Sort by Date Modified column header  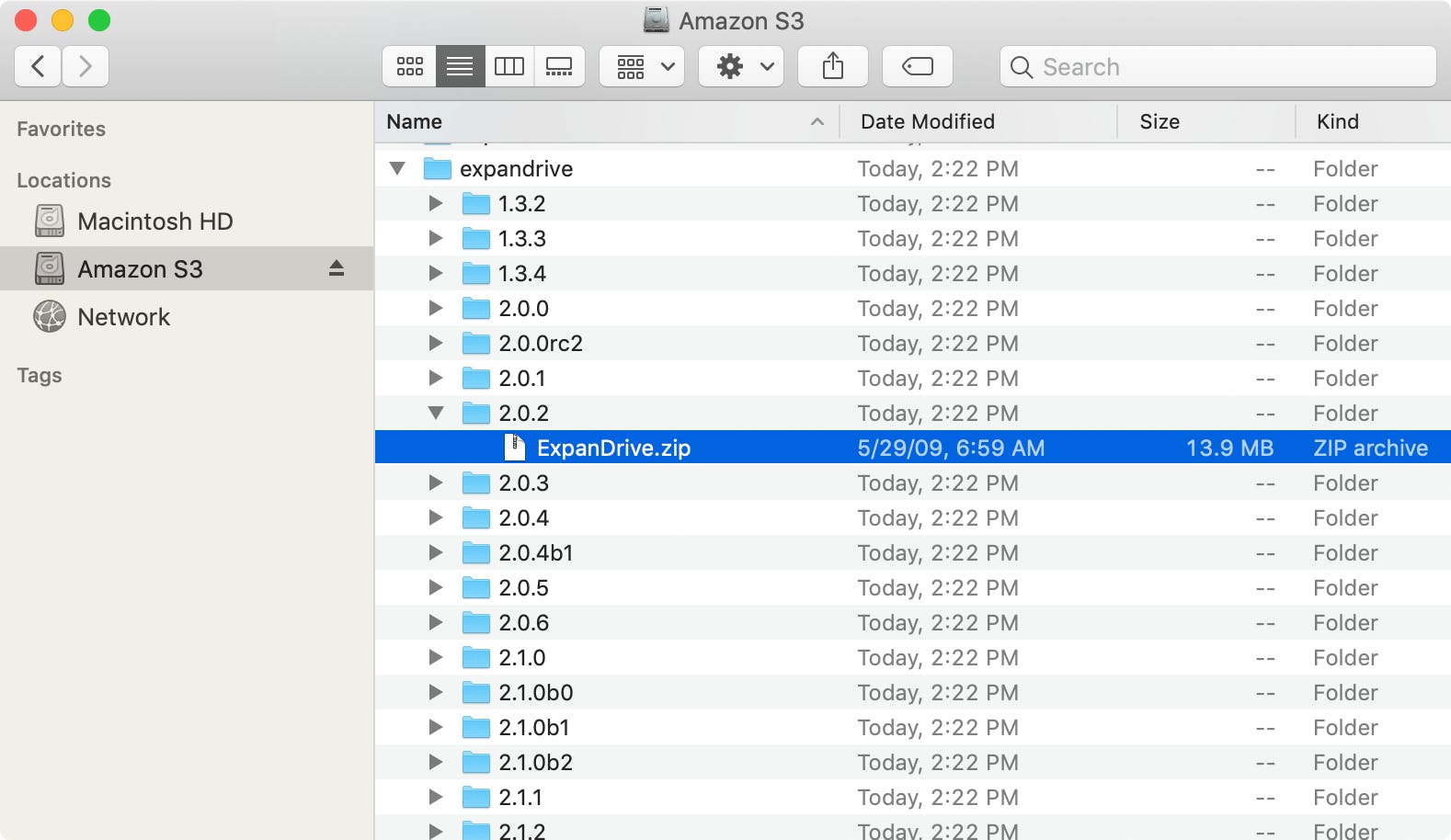coord(977,121)
